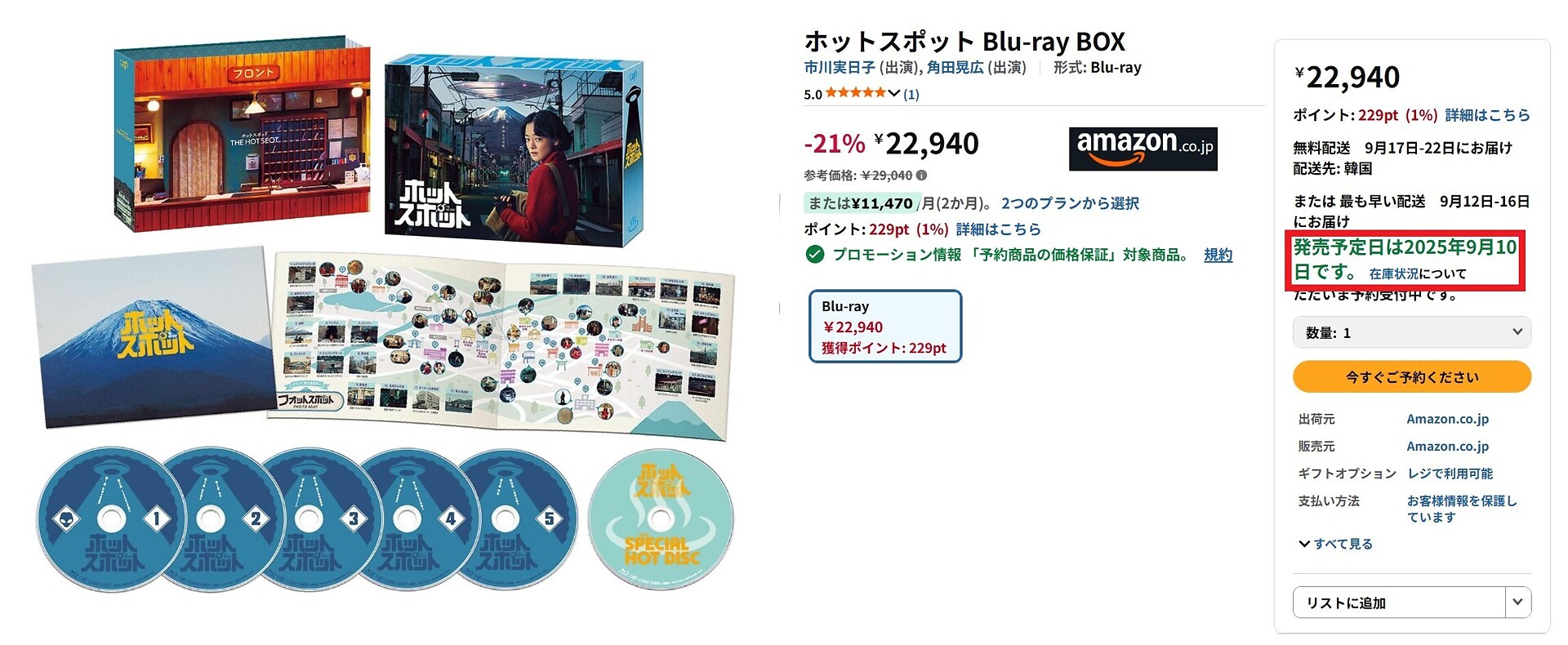Image resolution: width=1568 pixels, height=645 pixels.
Task: Expand the すべて見る section
Action: pos(1335,544)
